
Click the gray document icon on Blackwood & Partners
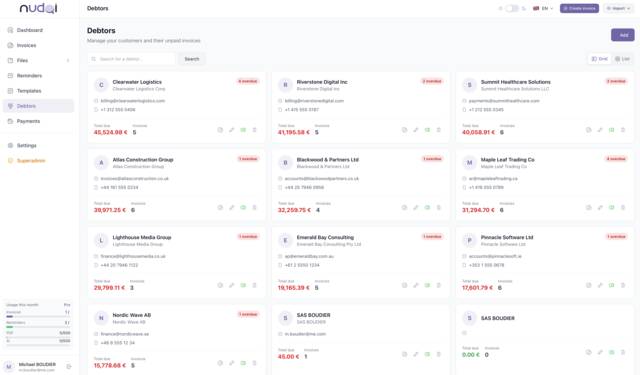pos(404,207)
